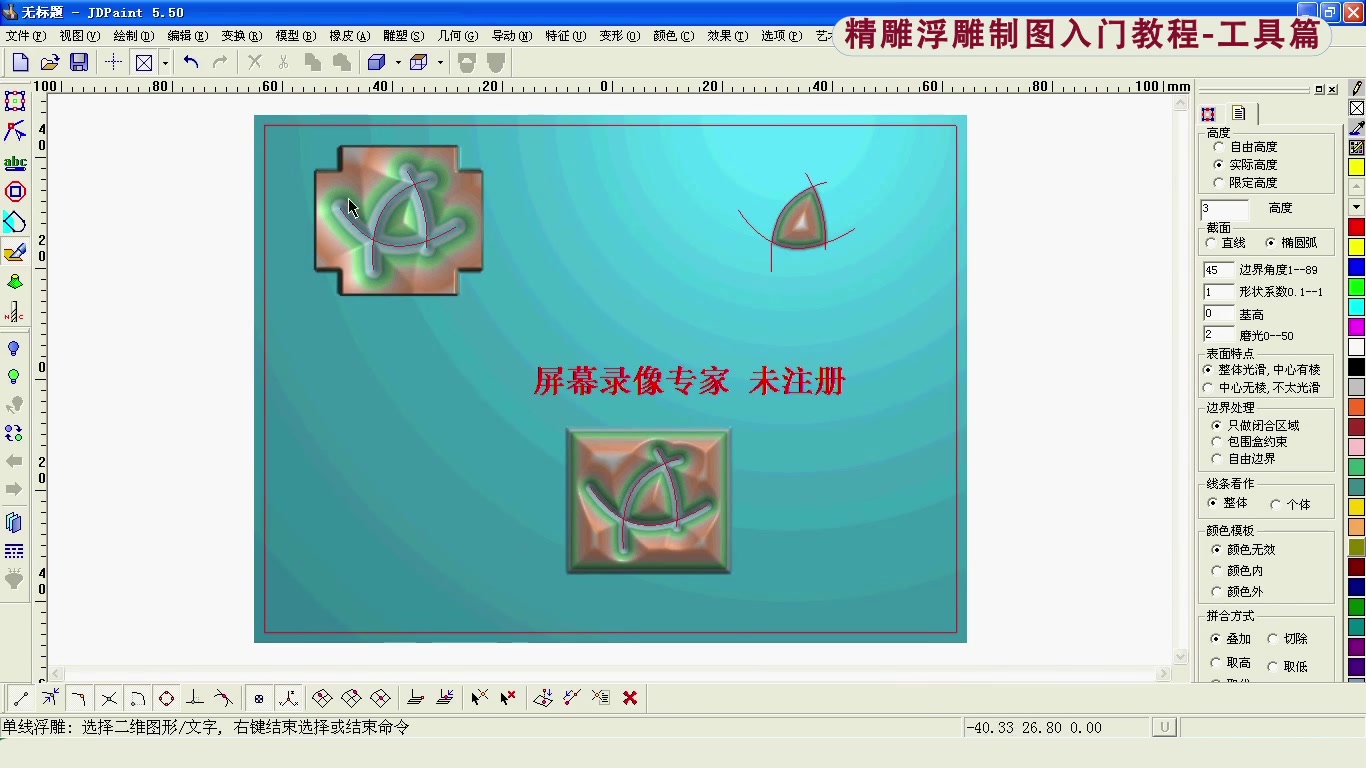
Task: Select the node editing arrow in the bottom toolbar
Action: (479, 698)
